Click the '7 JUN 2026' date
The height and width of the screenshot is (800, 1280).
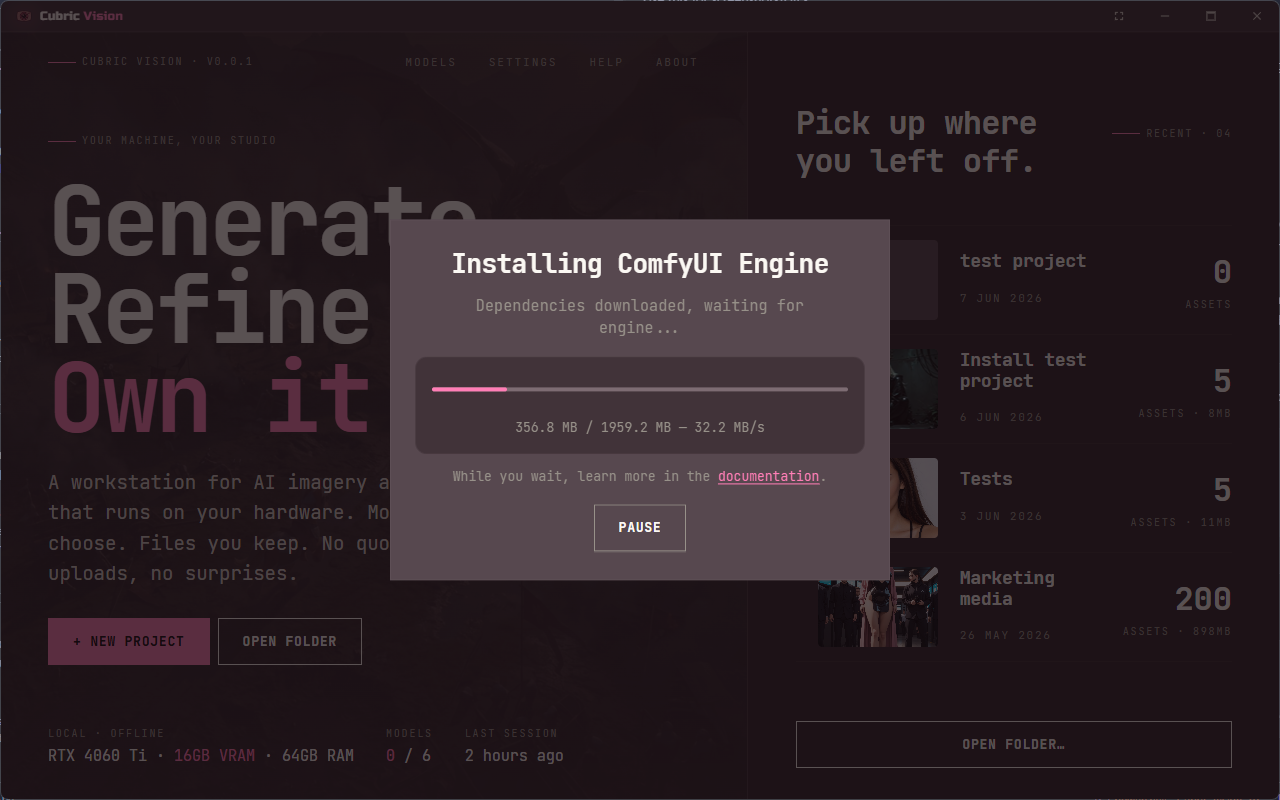point(1001,299)
